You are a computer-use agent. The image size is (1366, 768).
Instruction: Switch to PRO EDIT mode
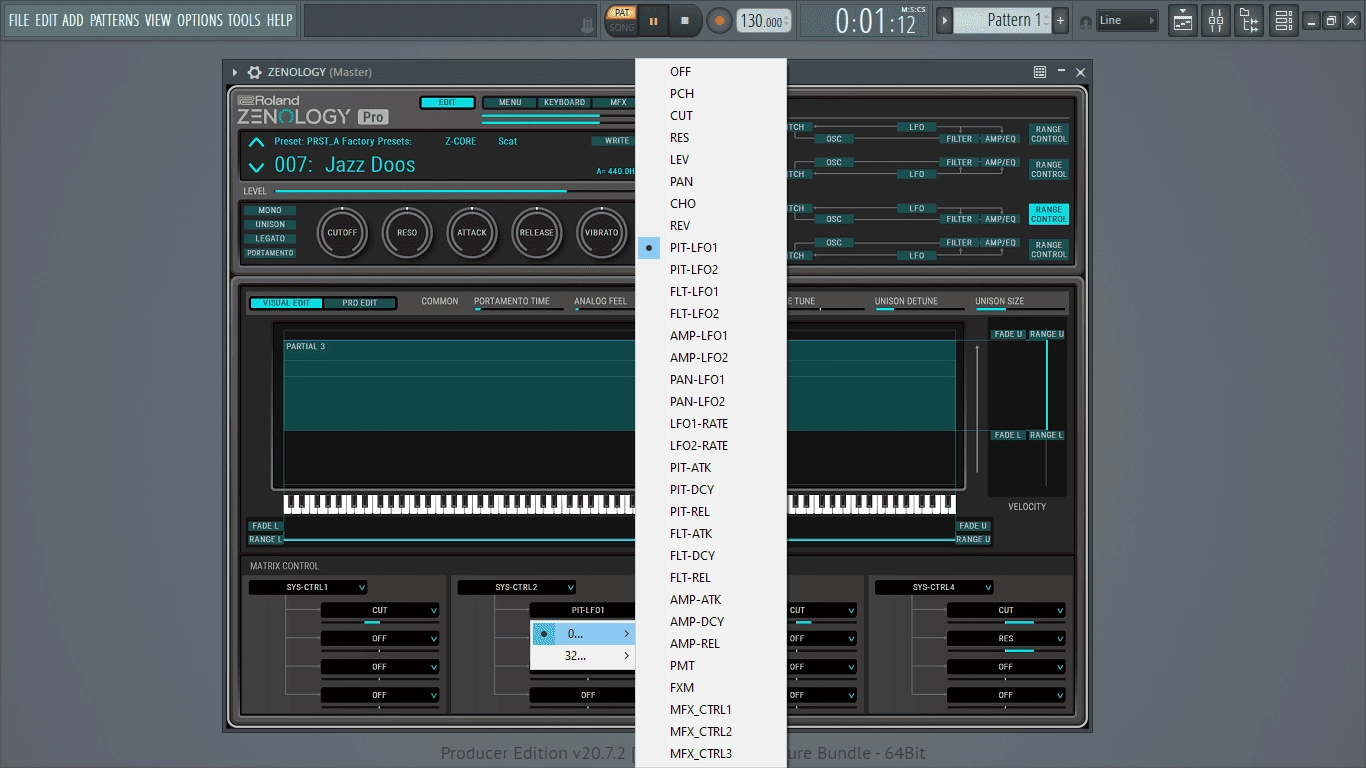tap(360, 303)
